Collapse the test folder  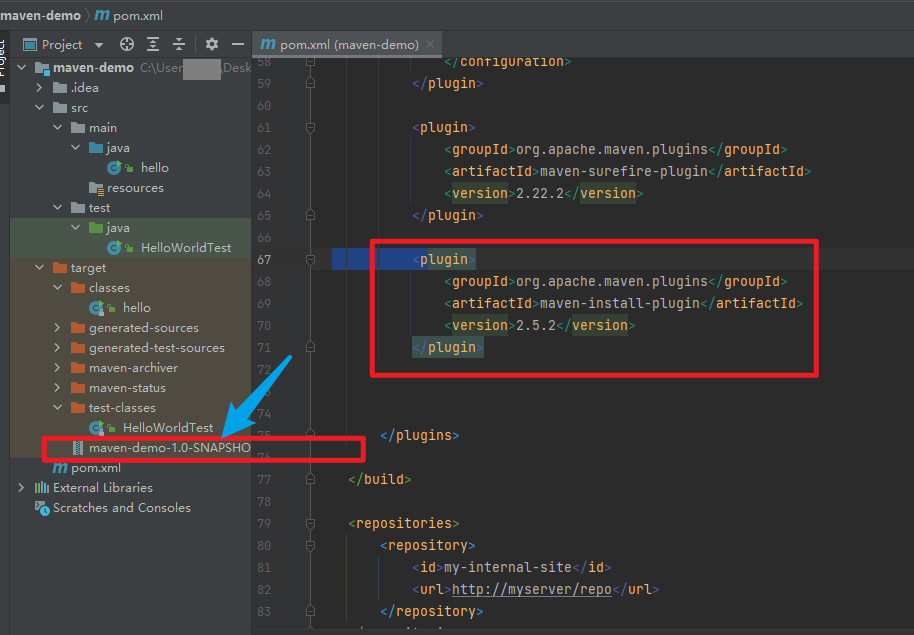[57, 208]
